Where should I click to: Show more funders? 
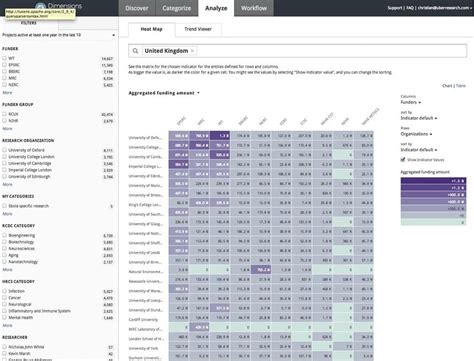click(x=7, y=93)
